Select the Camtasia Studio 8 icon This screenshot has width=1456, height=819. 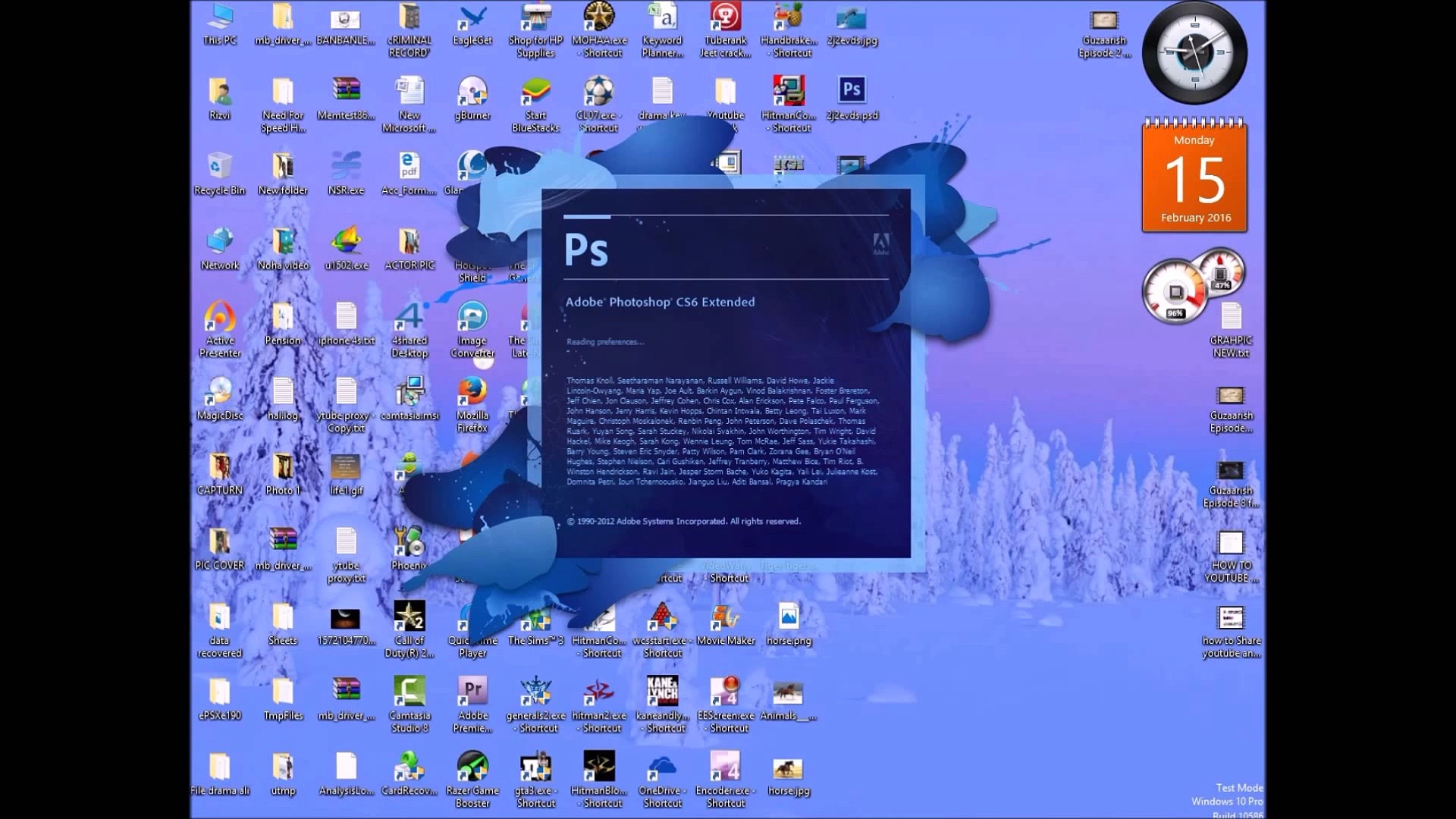click(409, 692)
